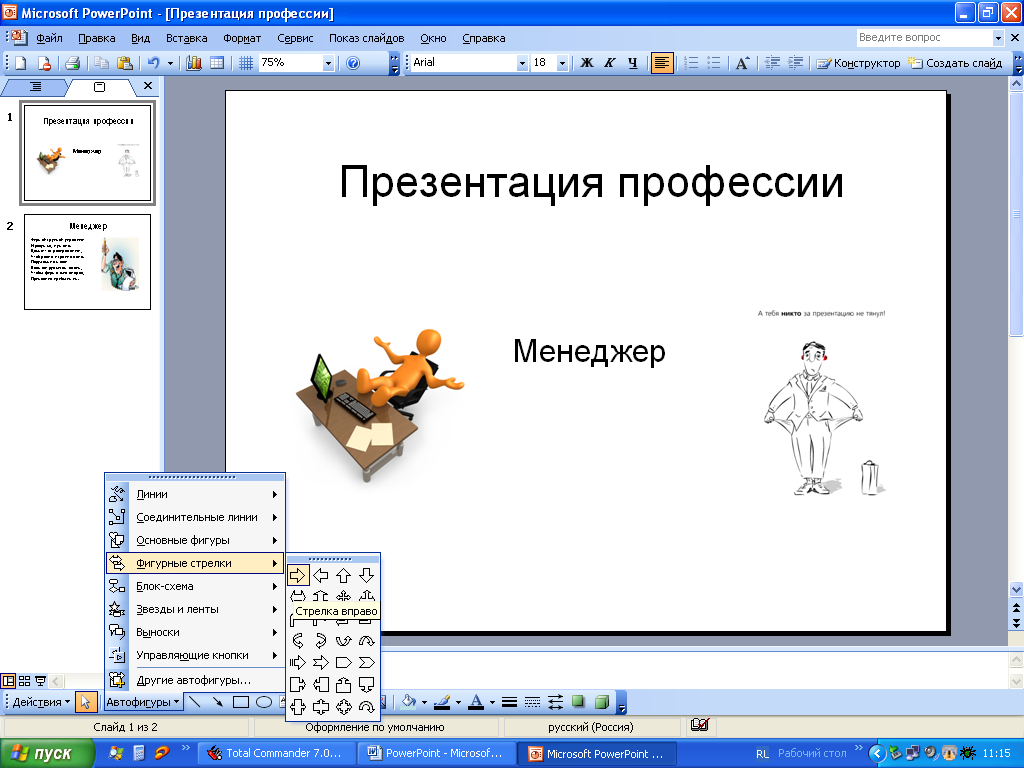Open the Вставка menu
Image resolution: width=1024 pixels, height=768 pixels.
point(186,38)
